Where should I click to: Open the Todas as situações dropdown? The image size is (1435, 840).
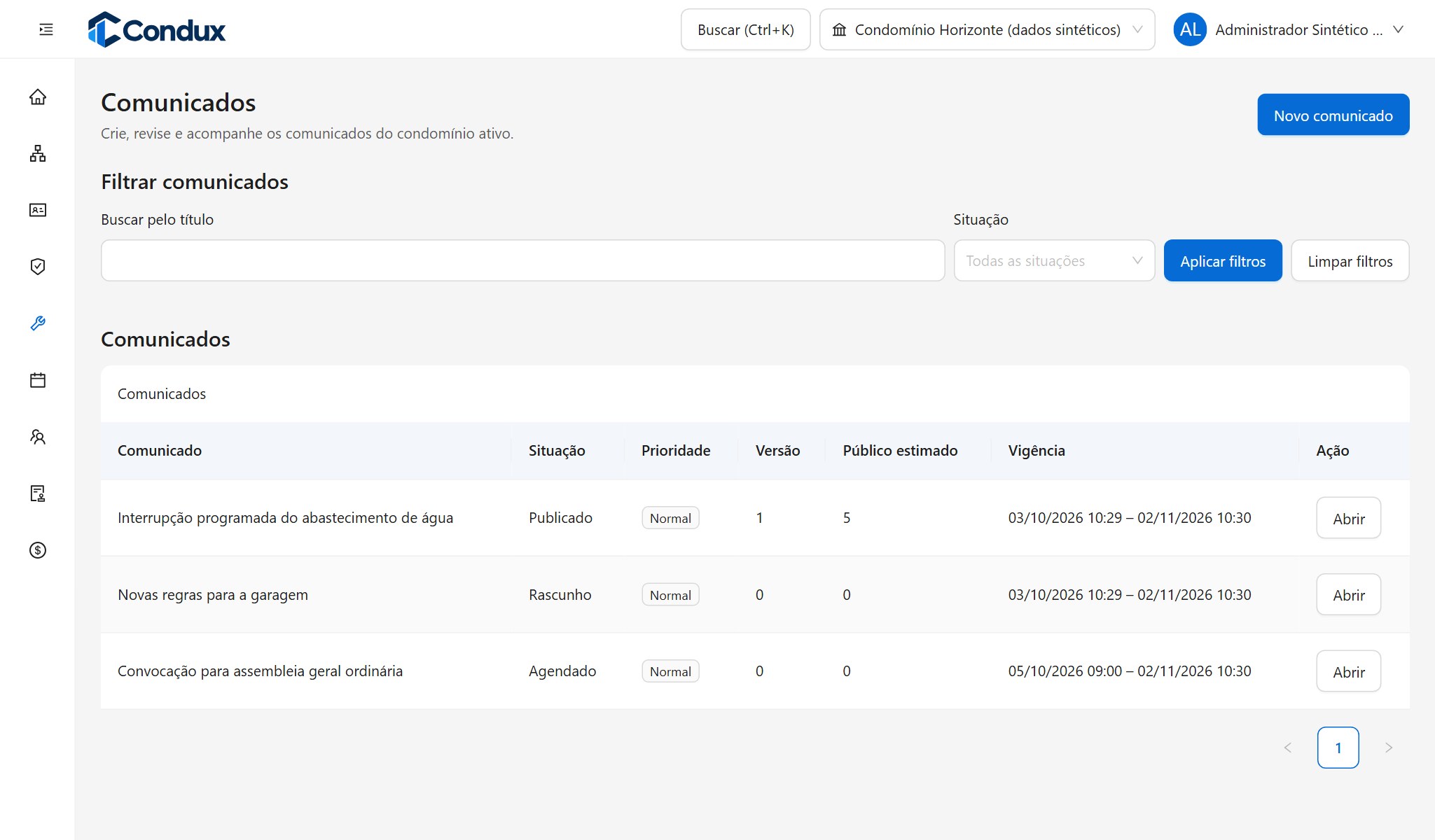[x=1054, y=260]
